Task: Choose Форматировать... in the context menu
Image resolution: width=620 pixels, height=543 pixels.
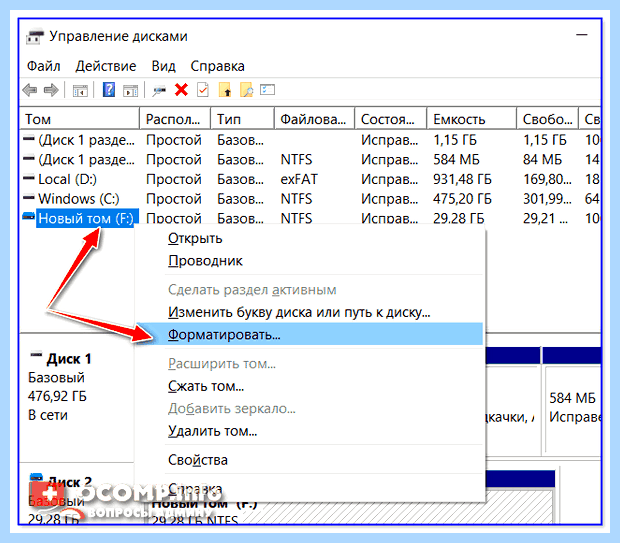Action: pyautogui.click(x=310, y=334)
